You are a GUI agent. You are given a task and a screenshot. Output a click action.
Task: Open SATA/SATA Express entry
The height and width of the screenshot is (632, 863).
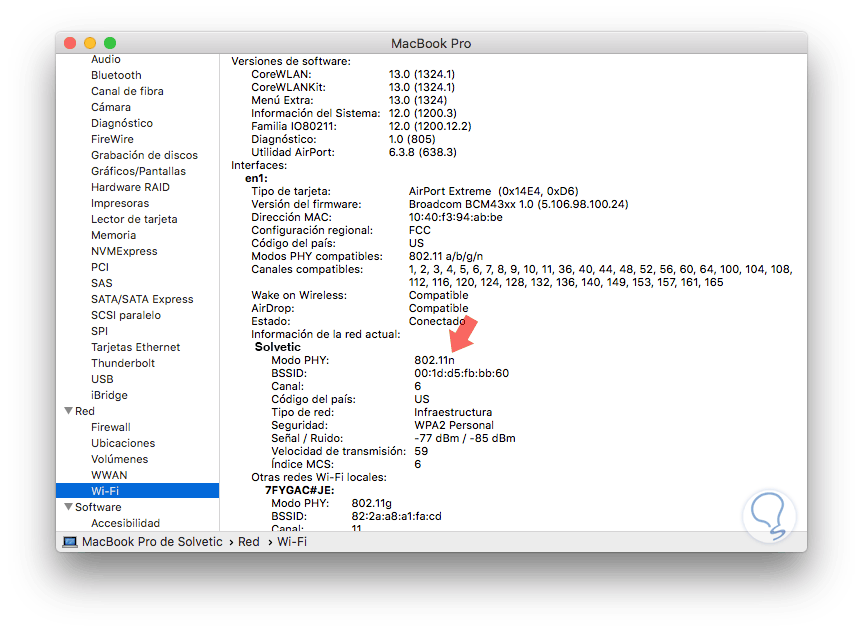pyautogui.click(x=142, y=298)
